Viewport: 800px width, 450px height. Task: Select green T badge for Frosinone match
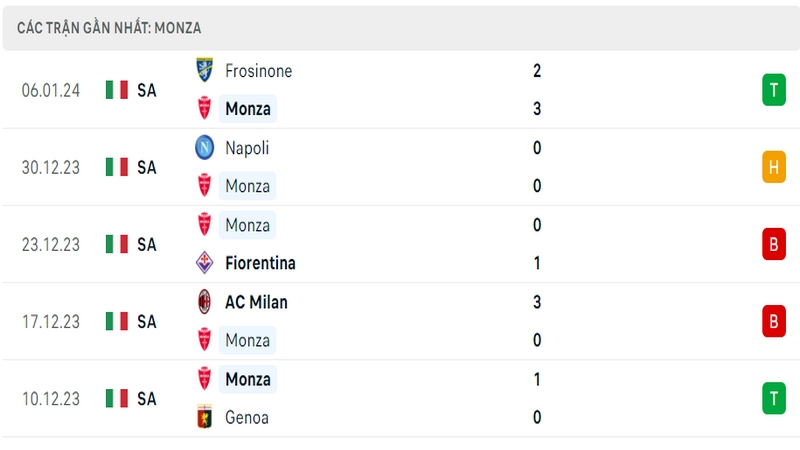[x=773, y=90]
